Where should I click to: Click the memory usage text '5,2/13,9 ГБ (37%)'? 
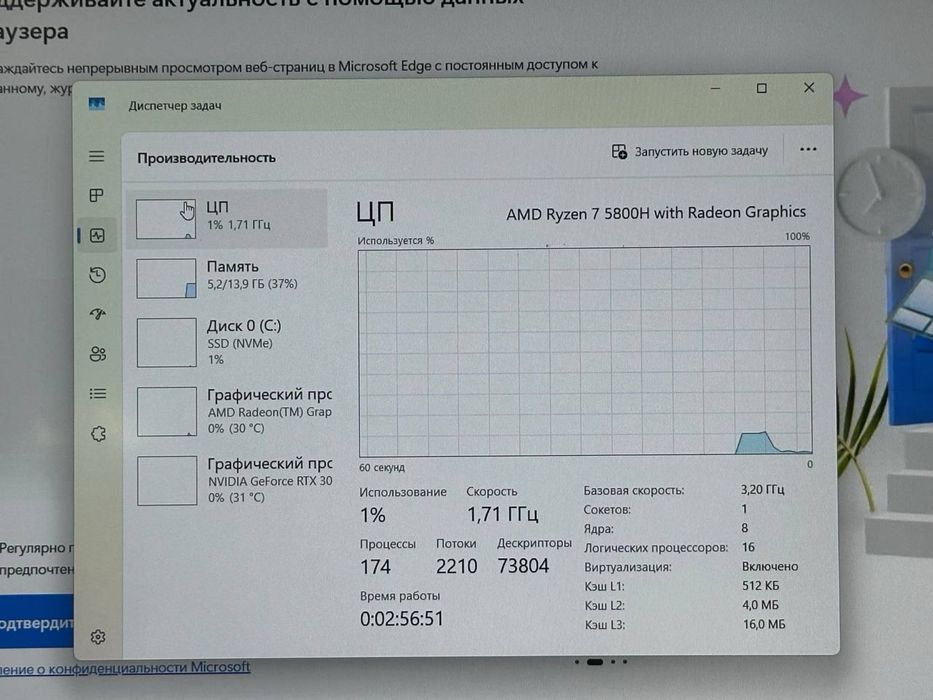252,284
